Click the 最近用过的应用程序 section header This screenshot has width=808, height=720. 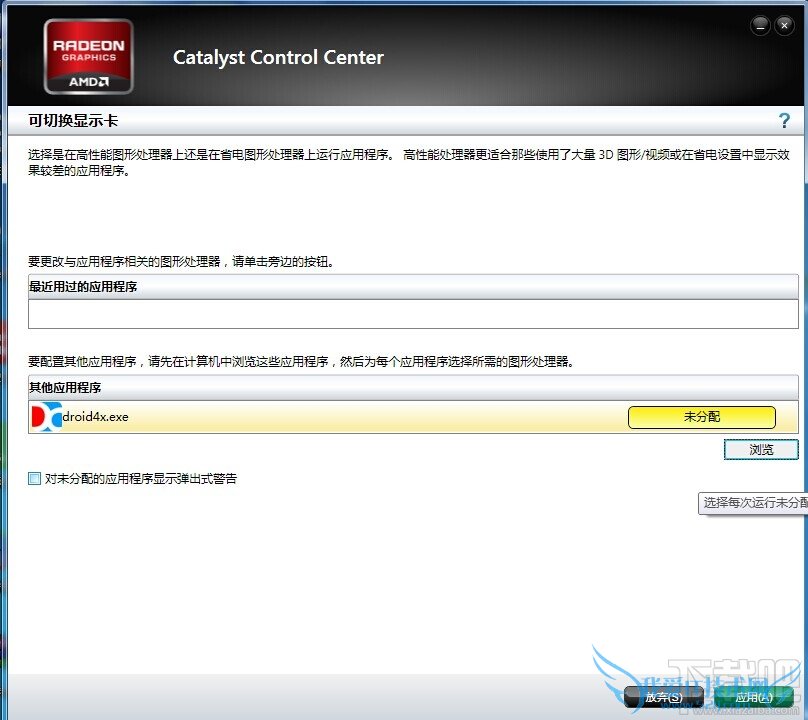point(413,287)
